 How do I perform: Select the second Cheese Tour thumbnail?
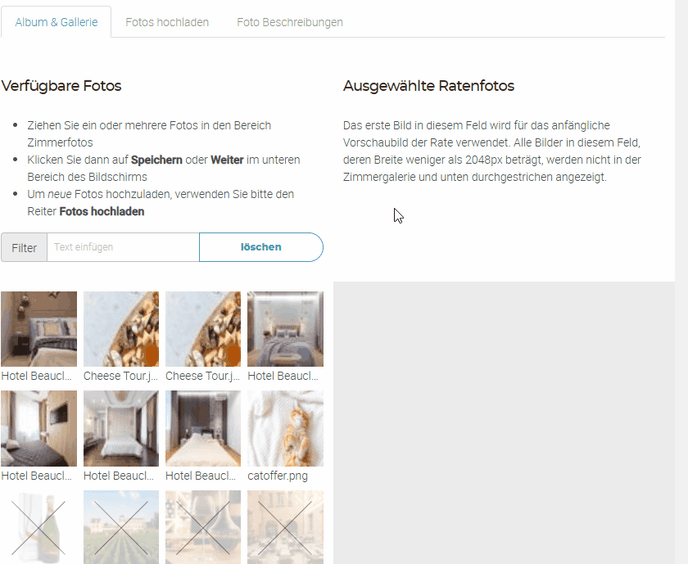(203, 329)
